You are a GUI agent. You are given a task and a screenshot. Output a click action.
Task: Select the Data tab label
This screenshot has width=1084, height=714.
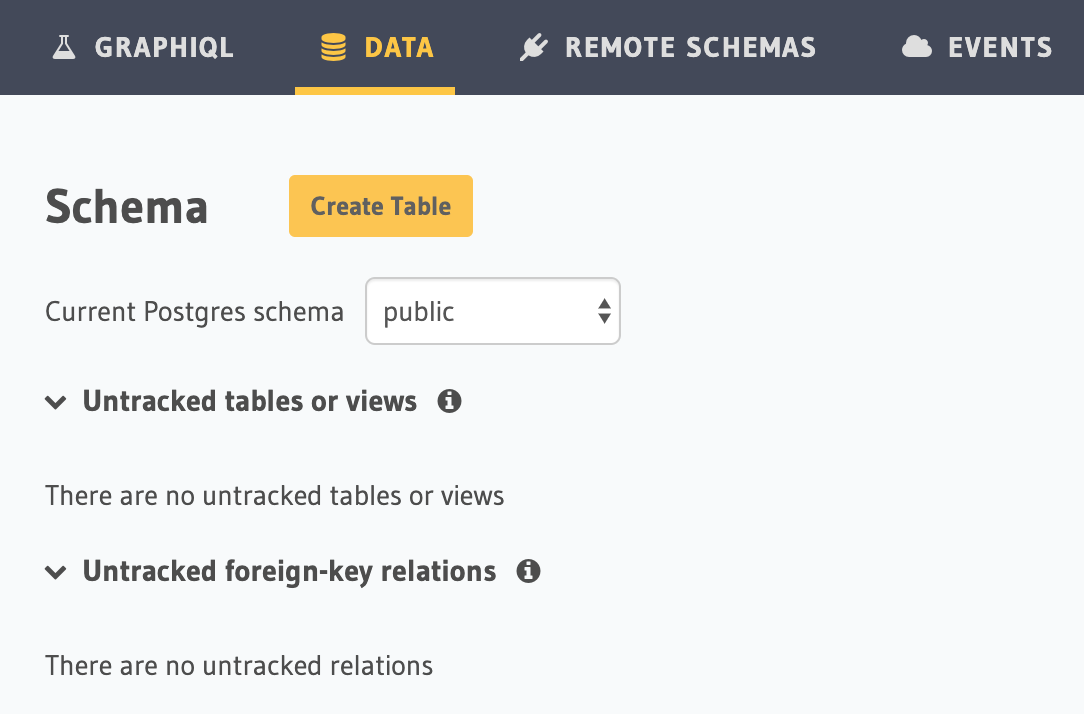pos(399,47)
